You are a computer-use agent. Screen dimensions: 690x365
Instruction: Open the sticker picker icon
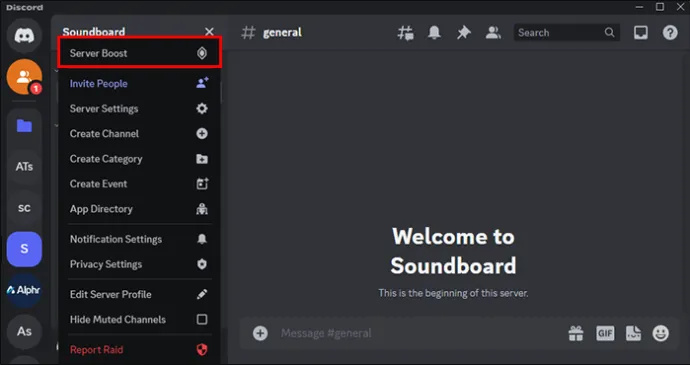pyautogui.click(x=633, y=333)
